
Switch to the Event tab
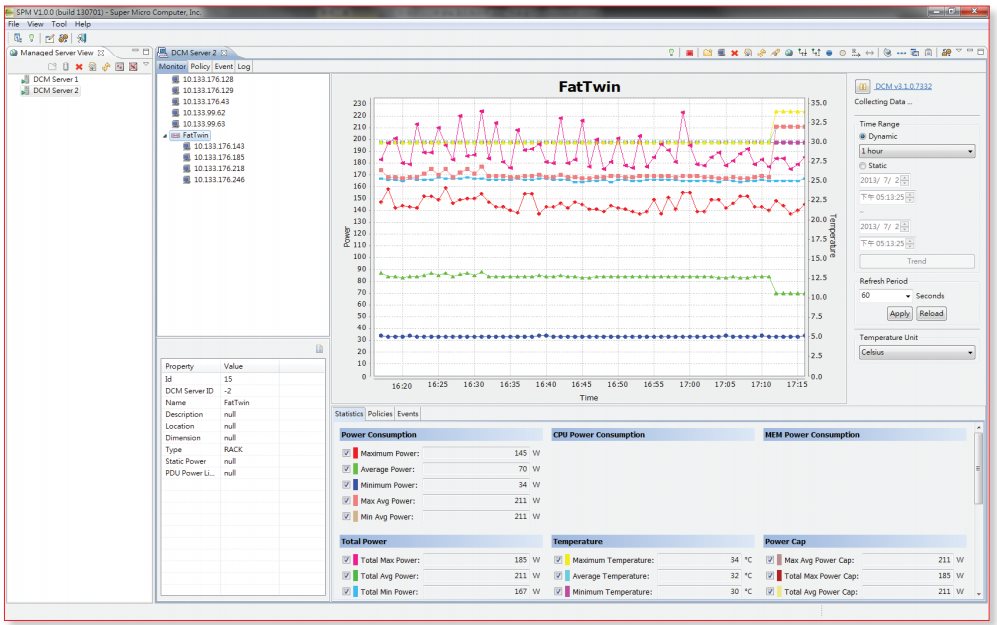(223, 66)
